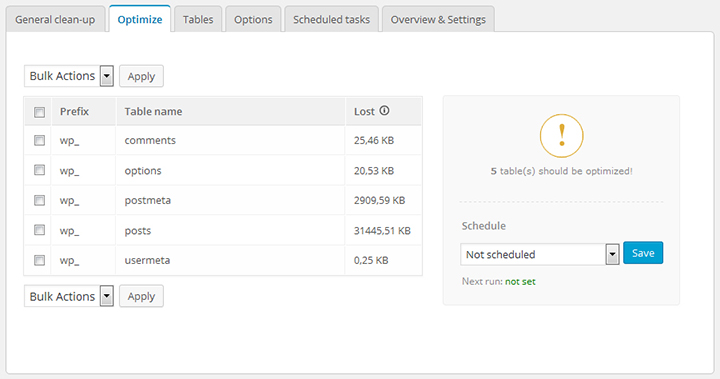The image size is (720, 379).
Task: Switch to the General clean-up tab
Action: (55, 20)
